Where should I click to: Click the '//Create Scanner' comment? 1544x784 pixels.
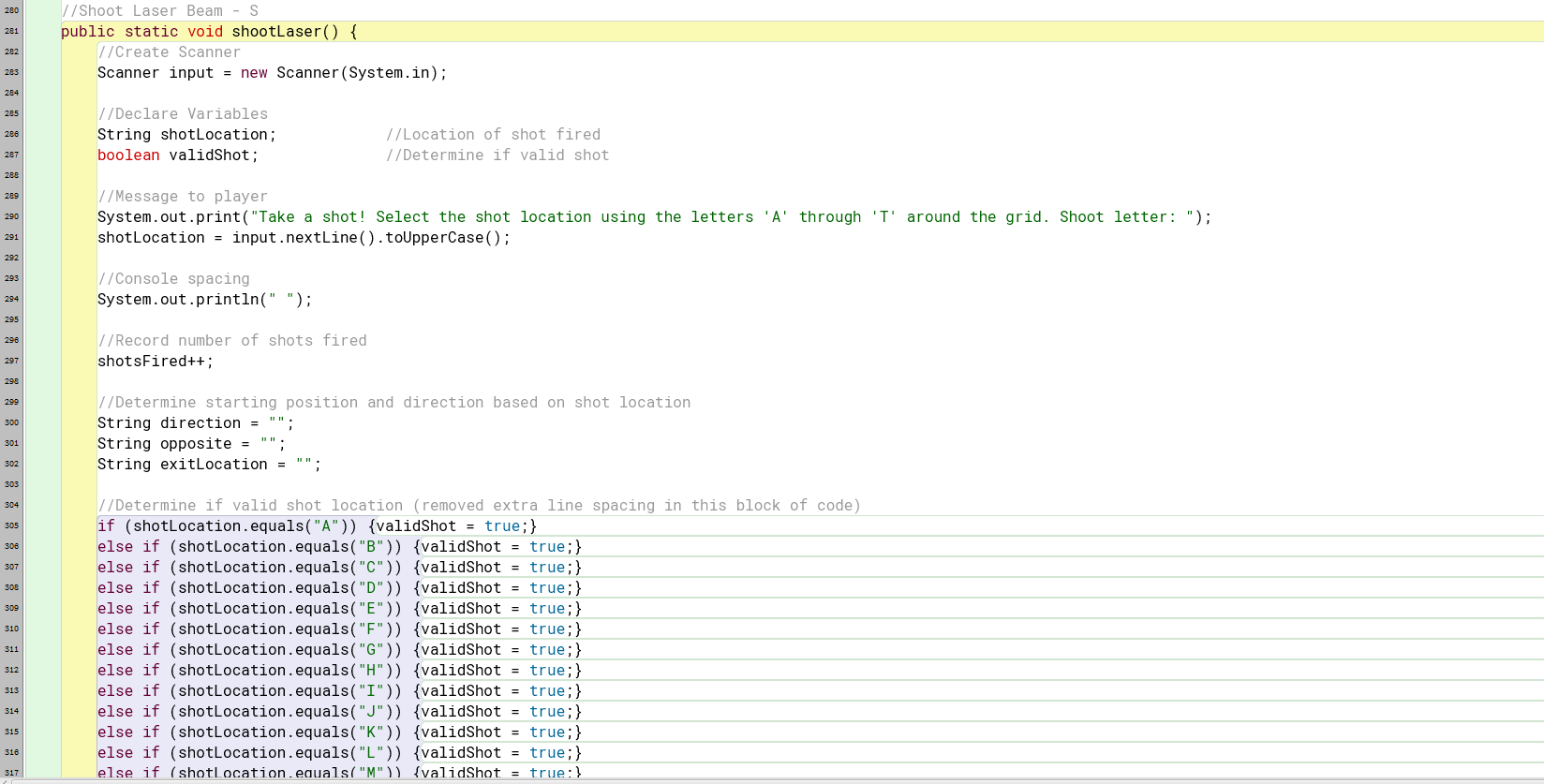pos(169,52)
